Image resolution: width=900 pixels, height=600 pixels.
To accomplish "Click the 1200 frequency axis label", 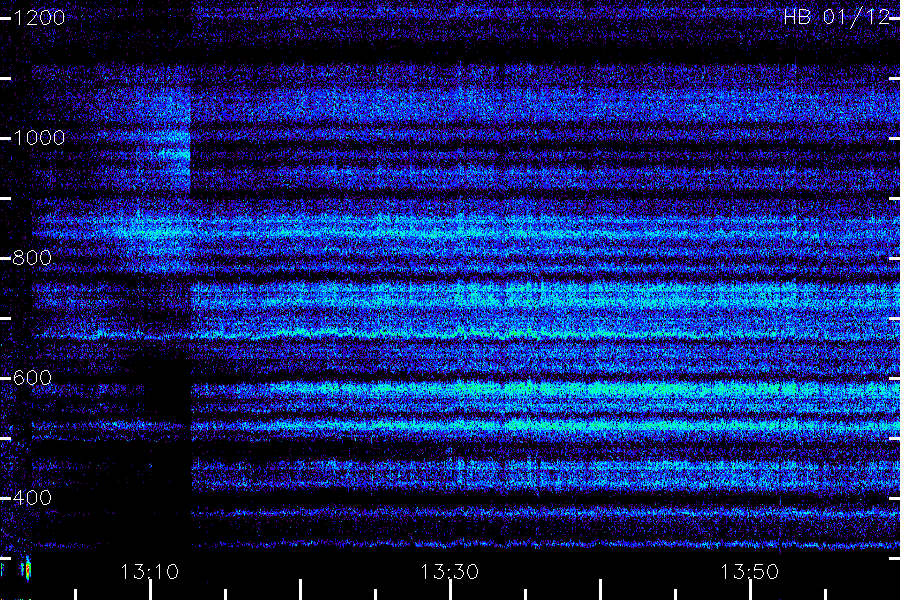I will pos(39,18).
